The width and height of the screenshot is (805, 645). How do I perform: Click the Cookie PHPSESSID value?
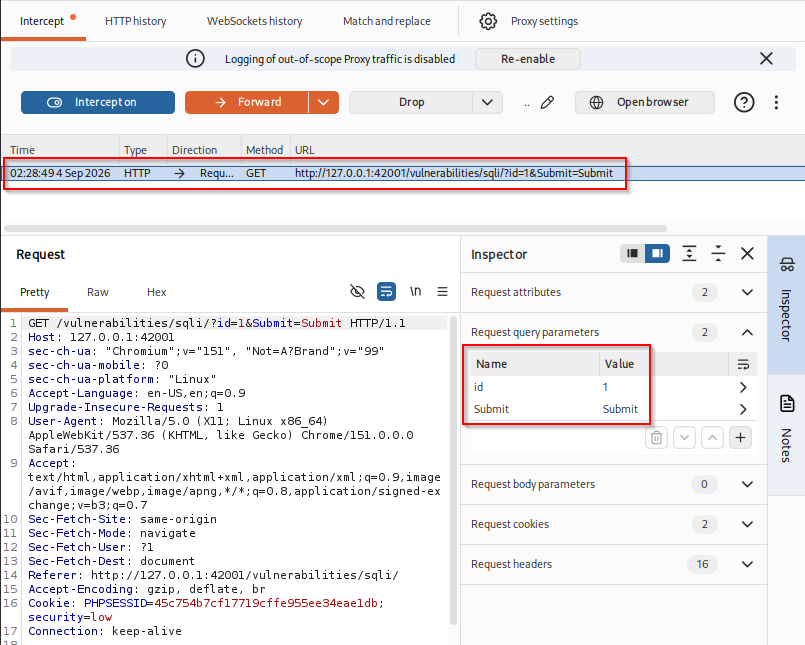pos(265,603)
